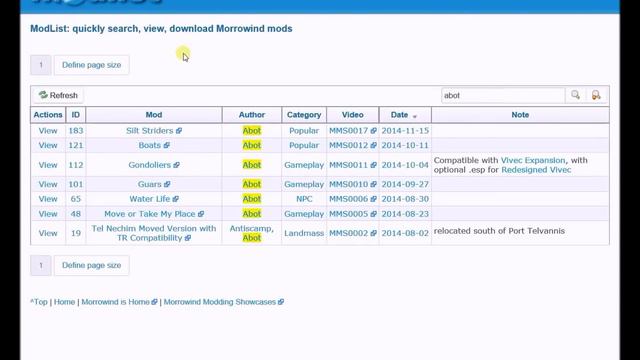Screen dimensions: 640x360
Task: Click the Antiscamp author link
Action: [251, 228]
